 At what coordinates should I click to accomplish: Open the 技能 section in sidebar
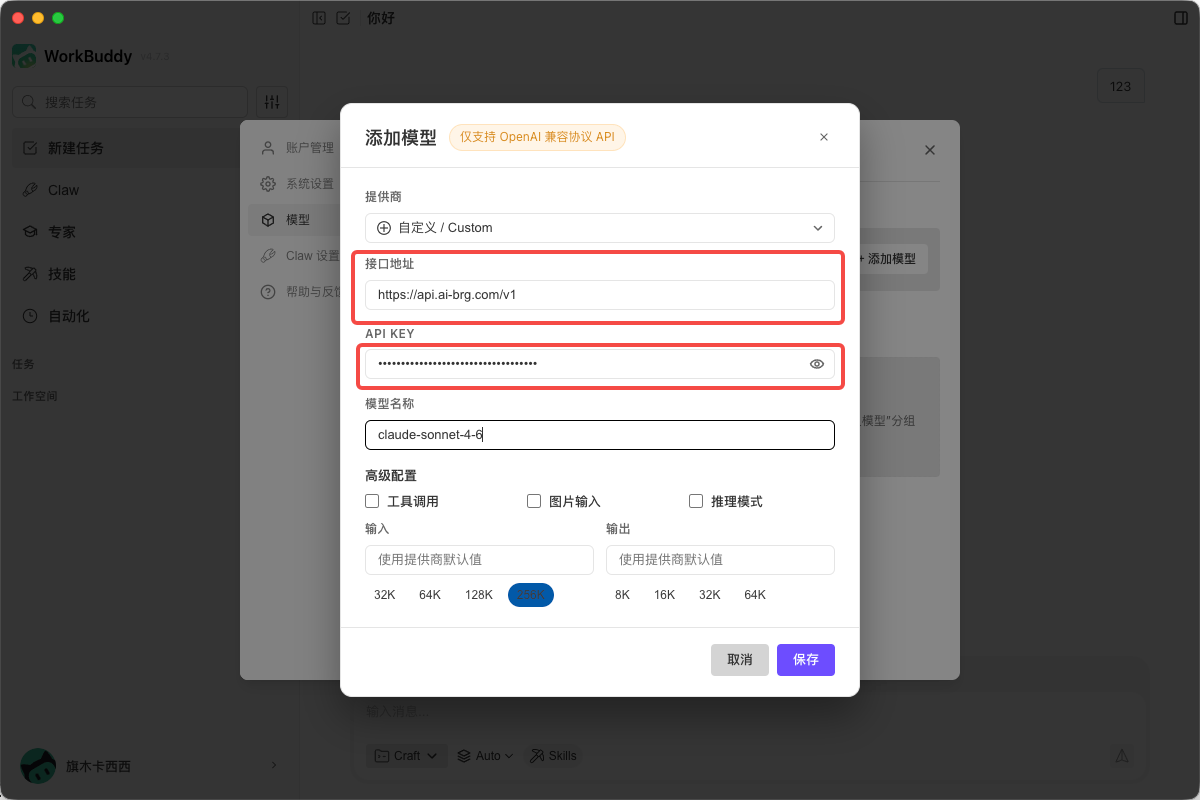click(x=60, y=273)
